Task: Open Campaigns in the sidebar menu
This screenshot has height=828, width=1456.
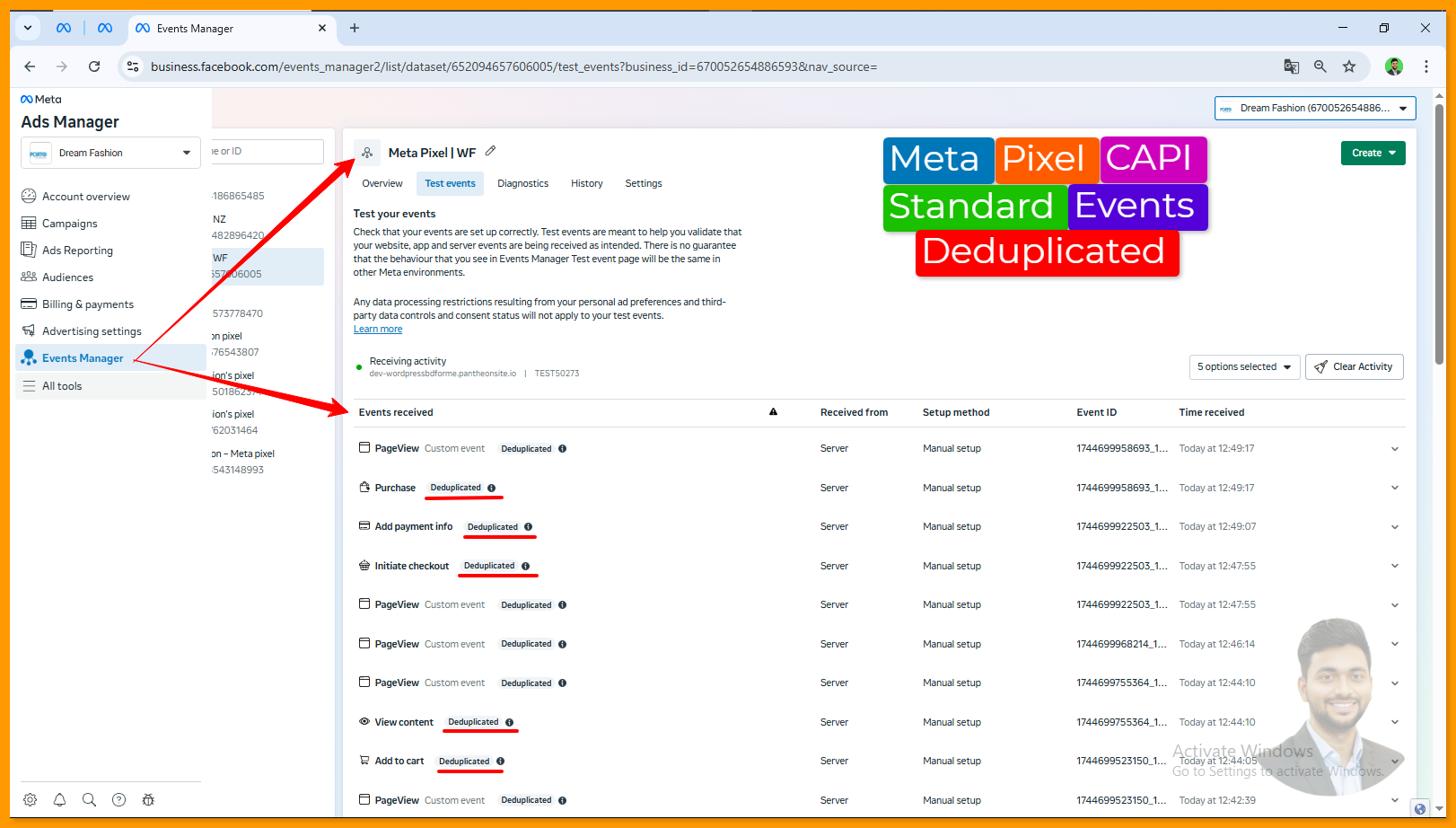Action: [69, 224]
